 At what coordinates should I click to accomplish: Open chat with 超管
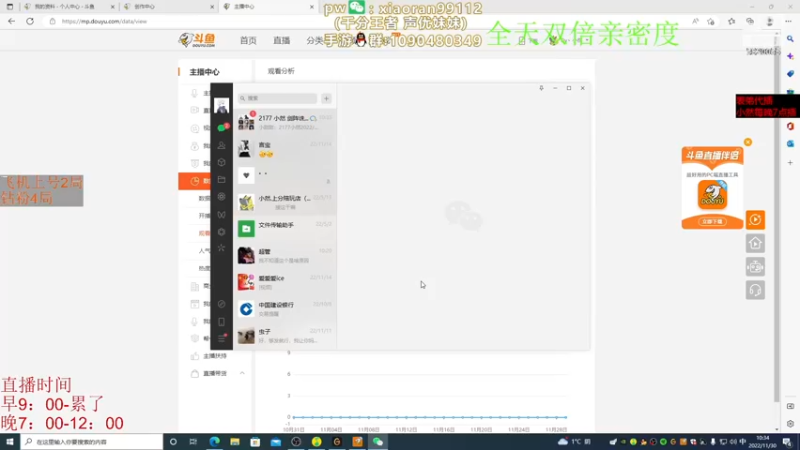click(x=285, y=255)
